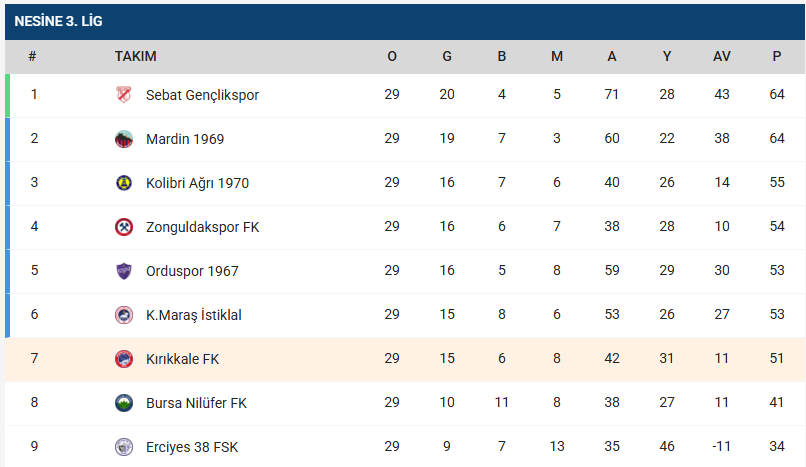Click the Erciyes 38 FSK crest
806x467 pixels.
point(124,447)
